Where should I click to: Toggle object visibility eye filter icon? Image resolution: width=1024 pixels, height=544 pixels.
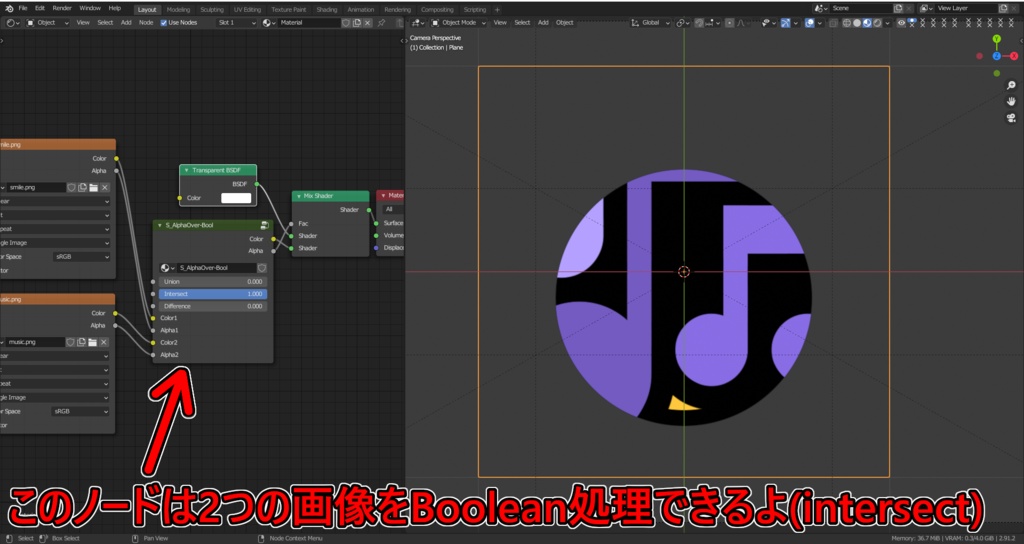[x=901, y=22]
